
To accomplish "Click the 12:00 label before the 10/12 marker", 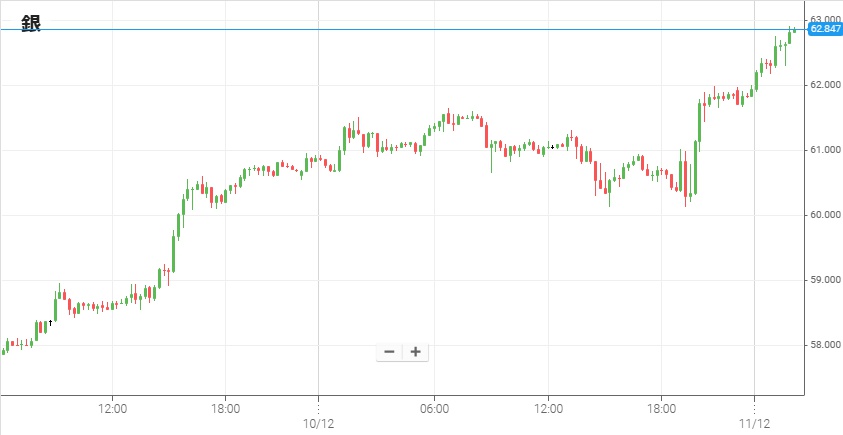I will 112,408.
